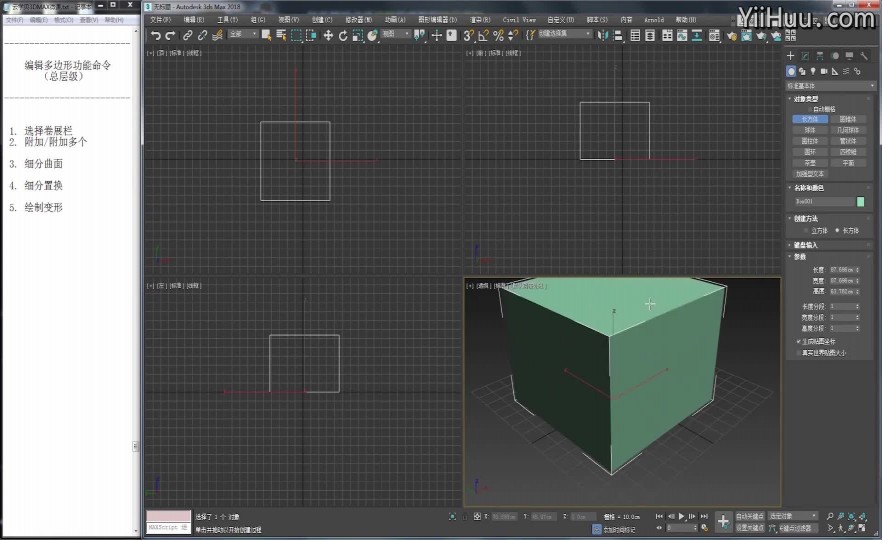Click the Cylinder primitive button

click(x=810, y=141)
